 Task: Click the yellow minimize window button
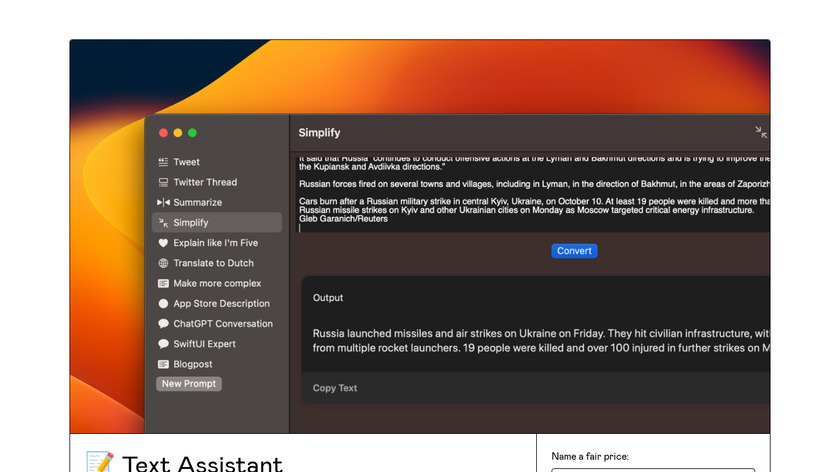[x=178, y=133]
